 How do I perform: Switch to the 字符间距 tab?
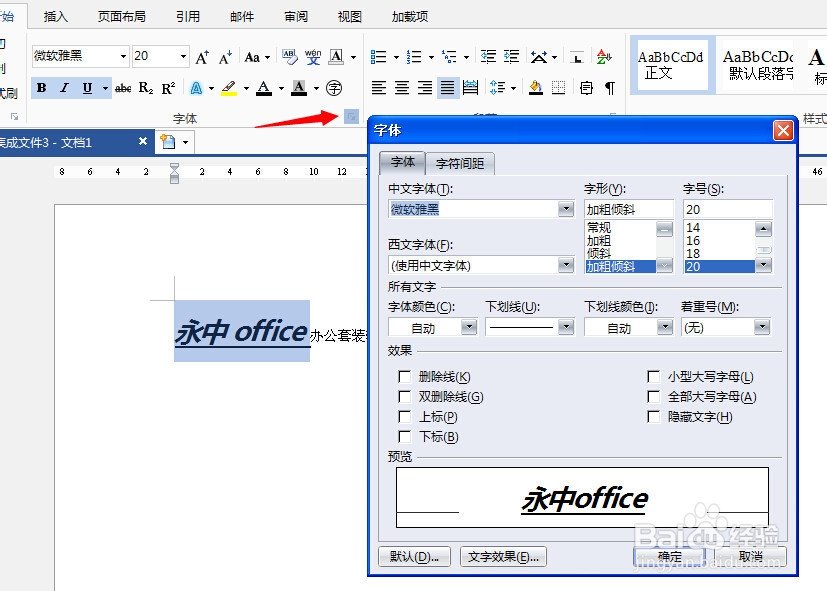pyautogui.click(x=460, y=163)
